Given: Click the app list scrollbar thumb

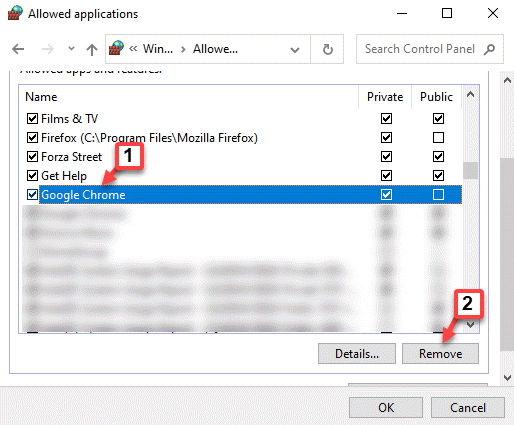Looking at the screenshot, I should [x=470, y=170].
